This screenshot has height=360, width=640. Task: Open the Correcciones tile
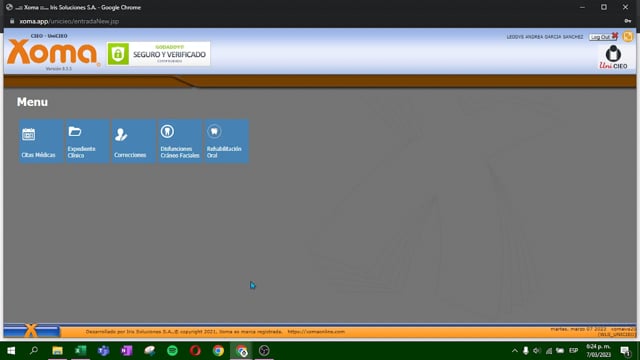(134, 141)
